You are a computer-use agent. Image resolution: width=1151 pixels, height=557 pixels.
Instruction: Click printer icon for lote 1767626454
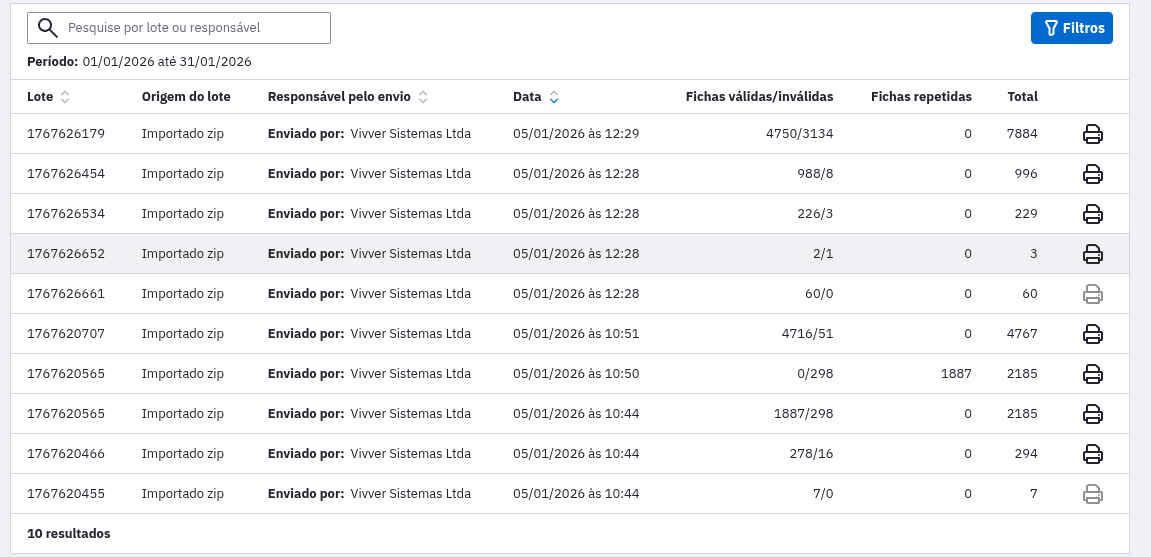[1093, 174]
